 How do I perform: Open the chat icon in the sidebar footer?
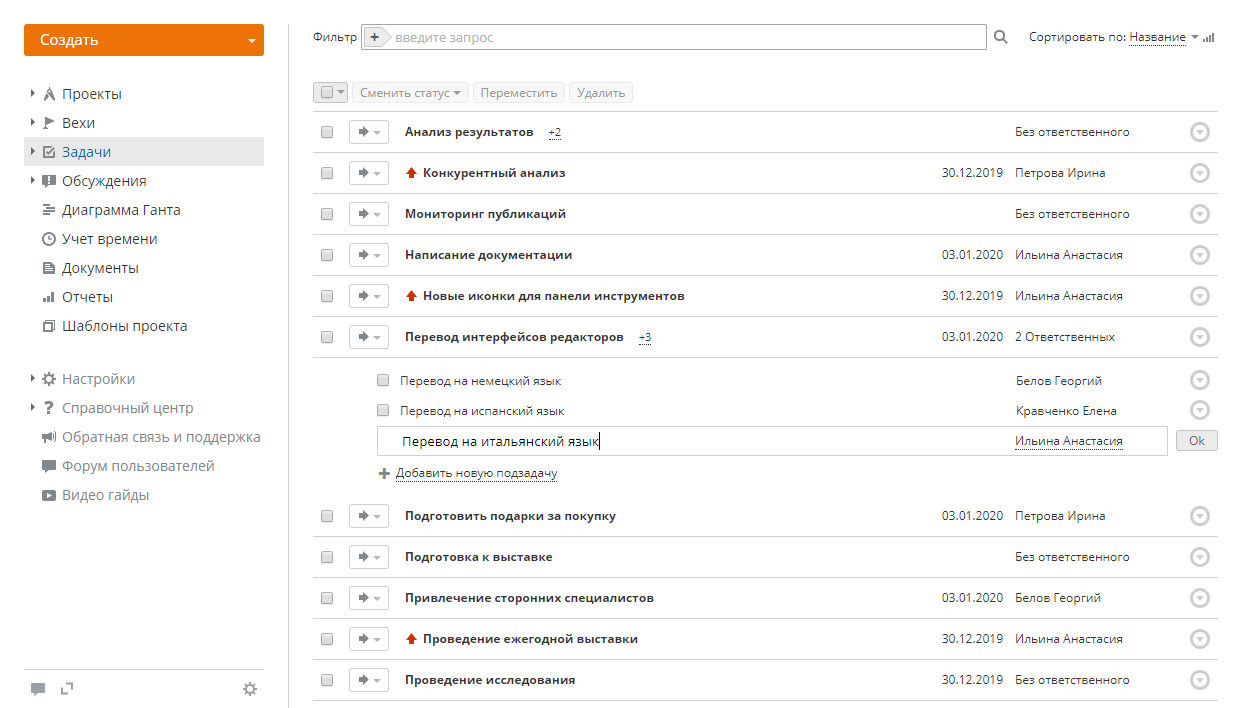pyautogui.click(x=38, y=688)
